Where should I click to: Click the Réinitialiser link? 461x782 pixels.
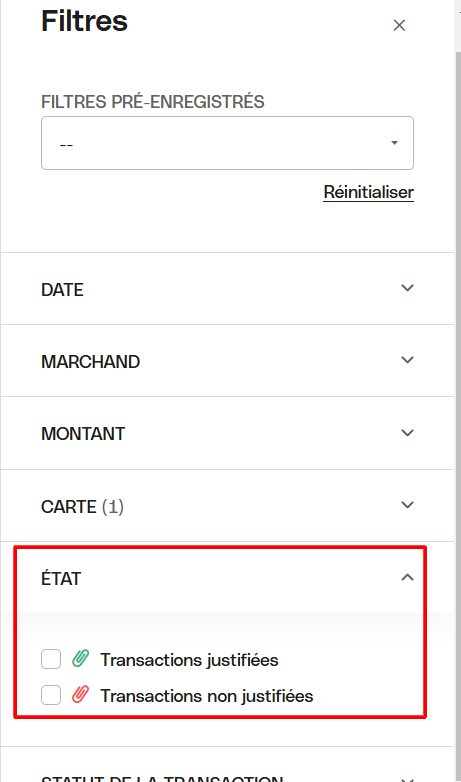pyautogui.click(x=369, y=192)
